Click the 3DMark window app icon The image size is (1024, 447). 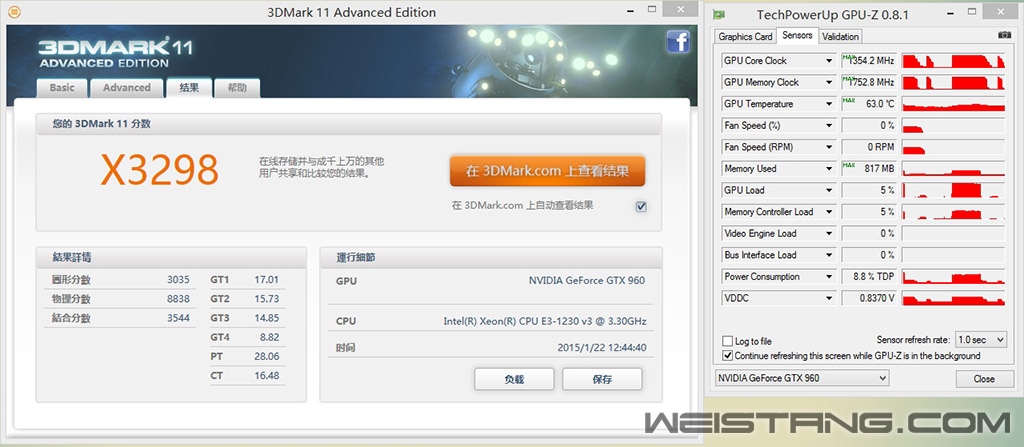[13, 12]
